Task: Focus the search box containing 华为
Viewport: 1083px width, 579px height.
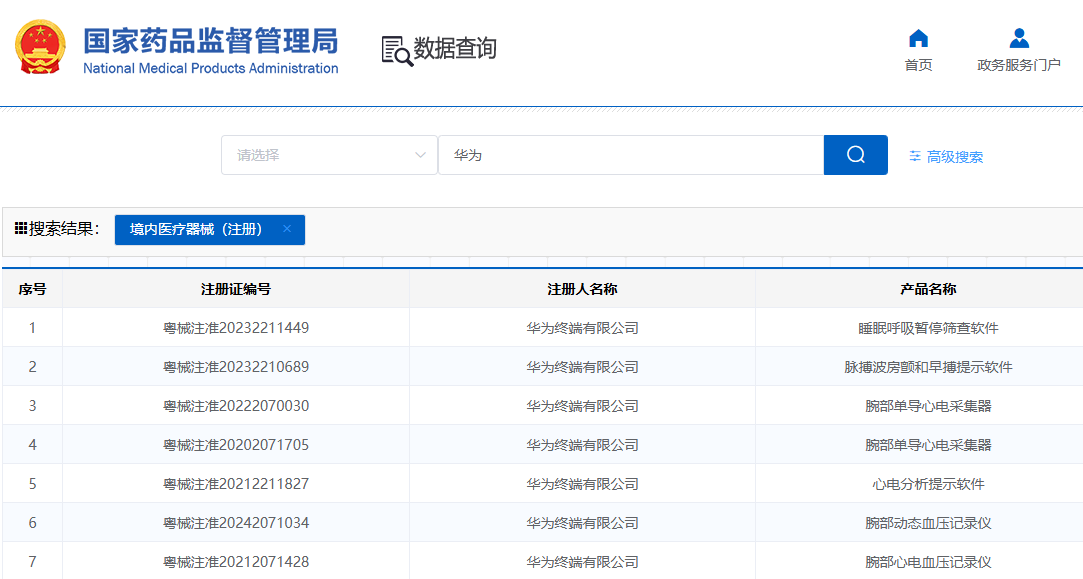Action: (631, 155)
